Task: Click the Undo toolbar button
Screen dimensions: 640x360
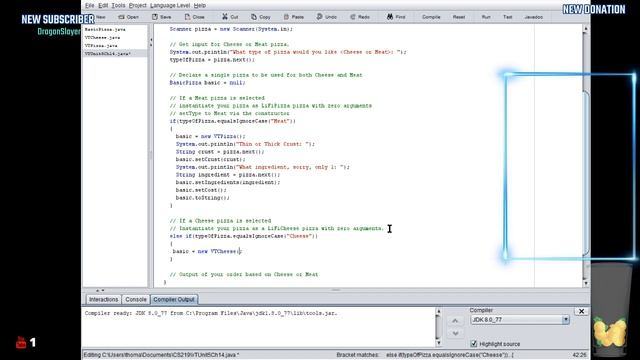Action: coord(327,17)
